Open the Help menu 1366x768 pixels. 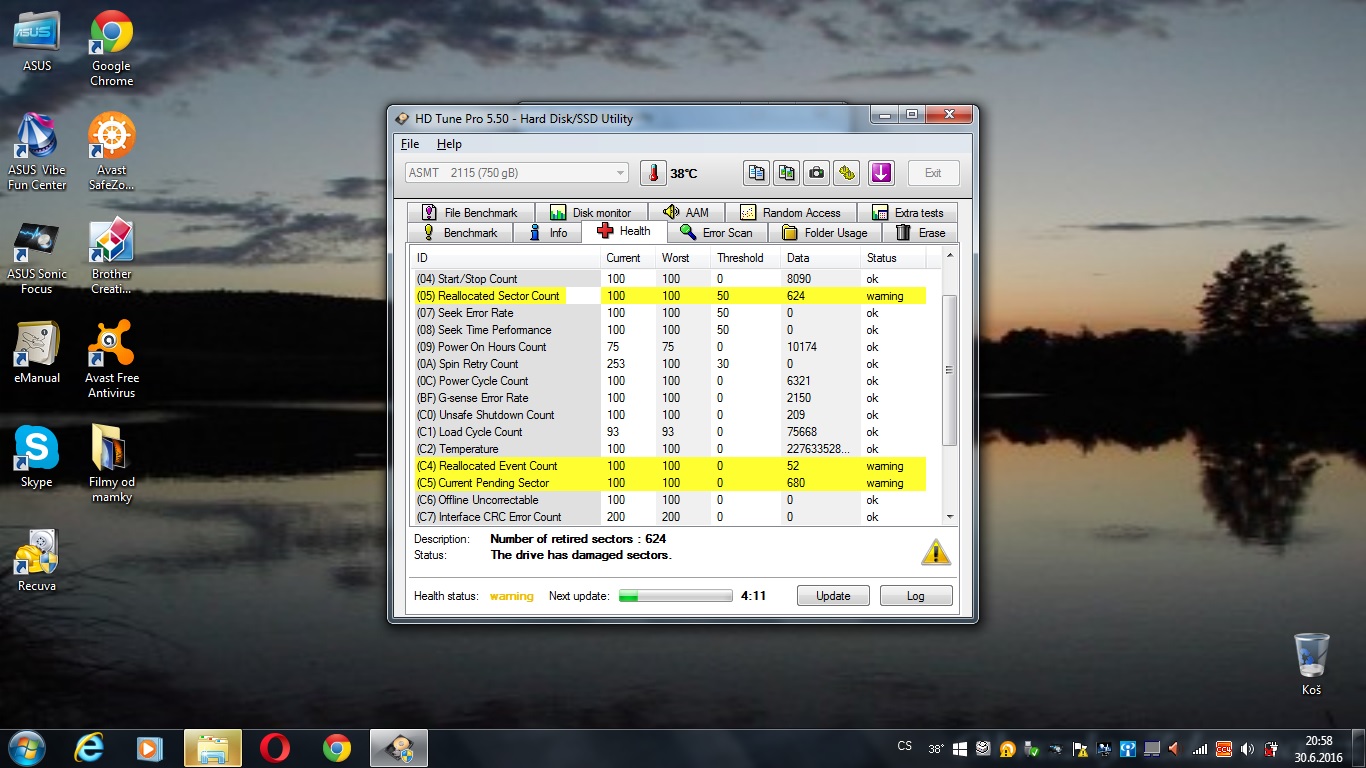pos(449,144)
